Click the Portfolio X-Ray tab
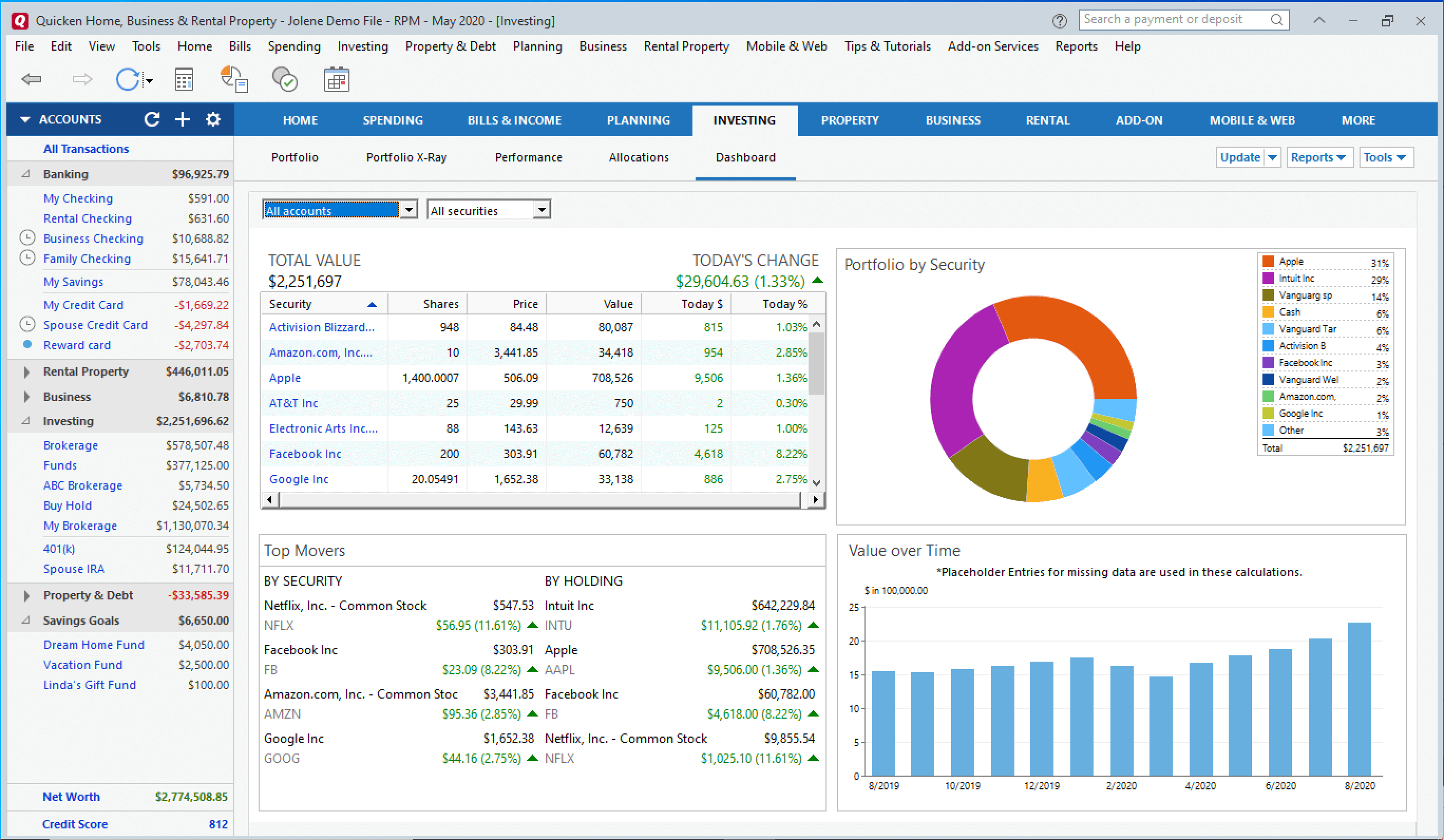1444x840 pixels. pyautogui.click(x=407, y=156)
